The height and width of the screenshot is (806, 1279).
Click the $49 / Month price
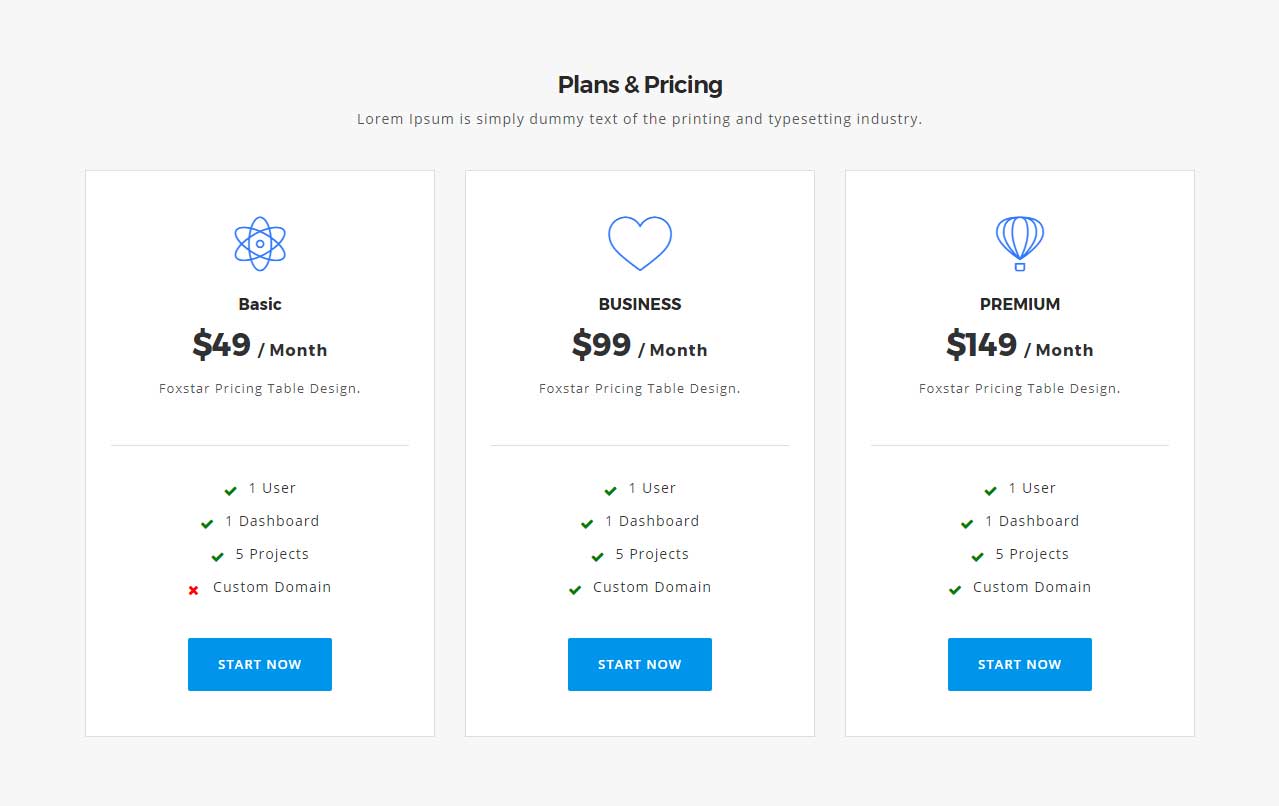[260, 345]
